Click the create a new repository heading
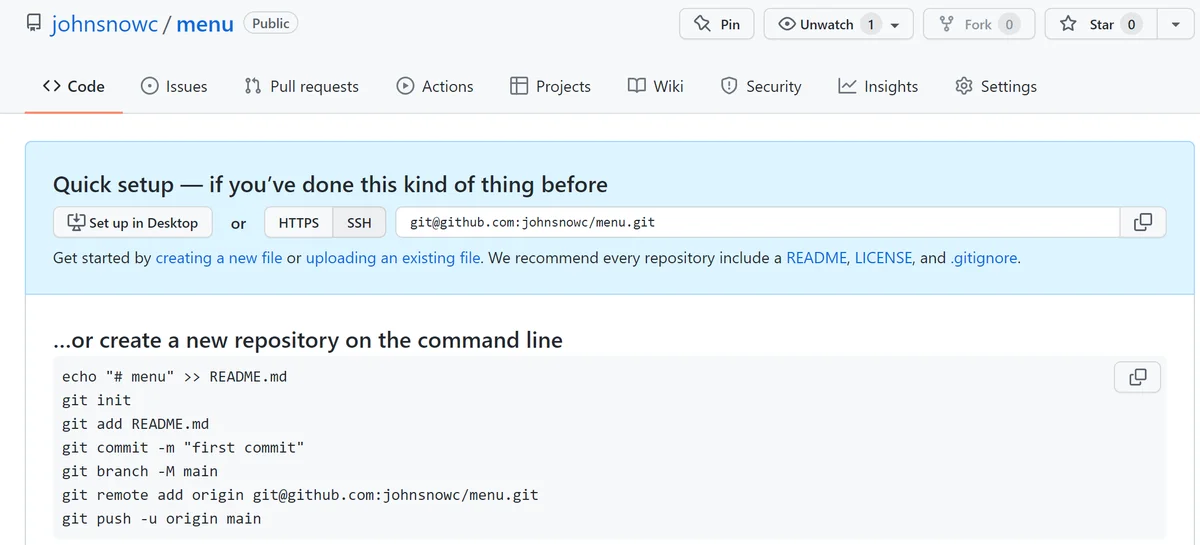 pos(308,340)
